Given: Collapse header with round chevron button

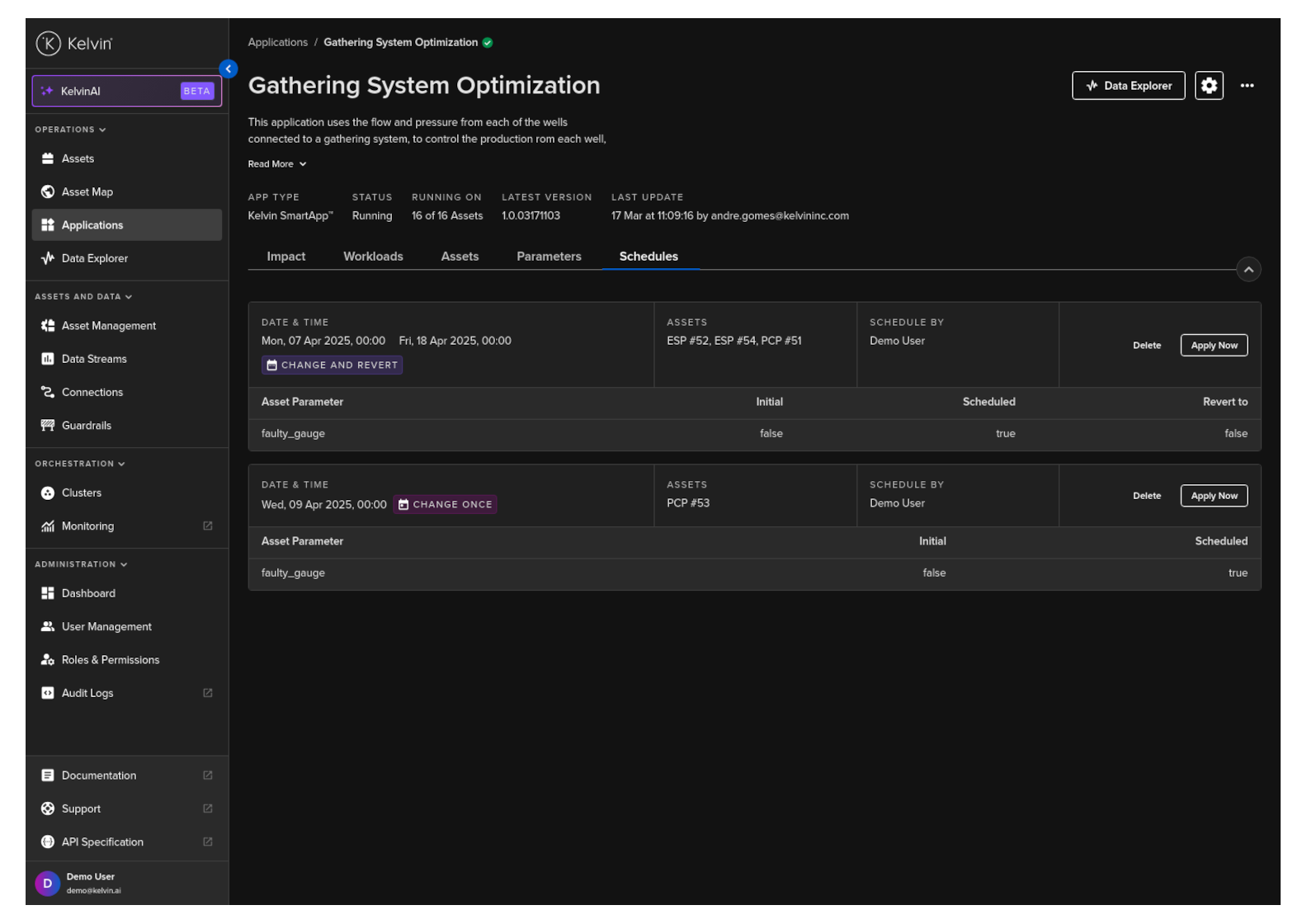Looking at the screenshot, I should pyautogui.click(x=1248, y=270).
